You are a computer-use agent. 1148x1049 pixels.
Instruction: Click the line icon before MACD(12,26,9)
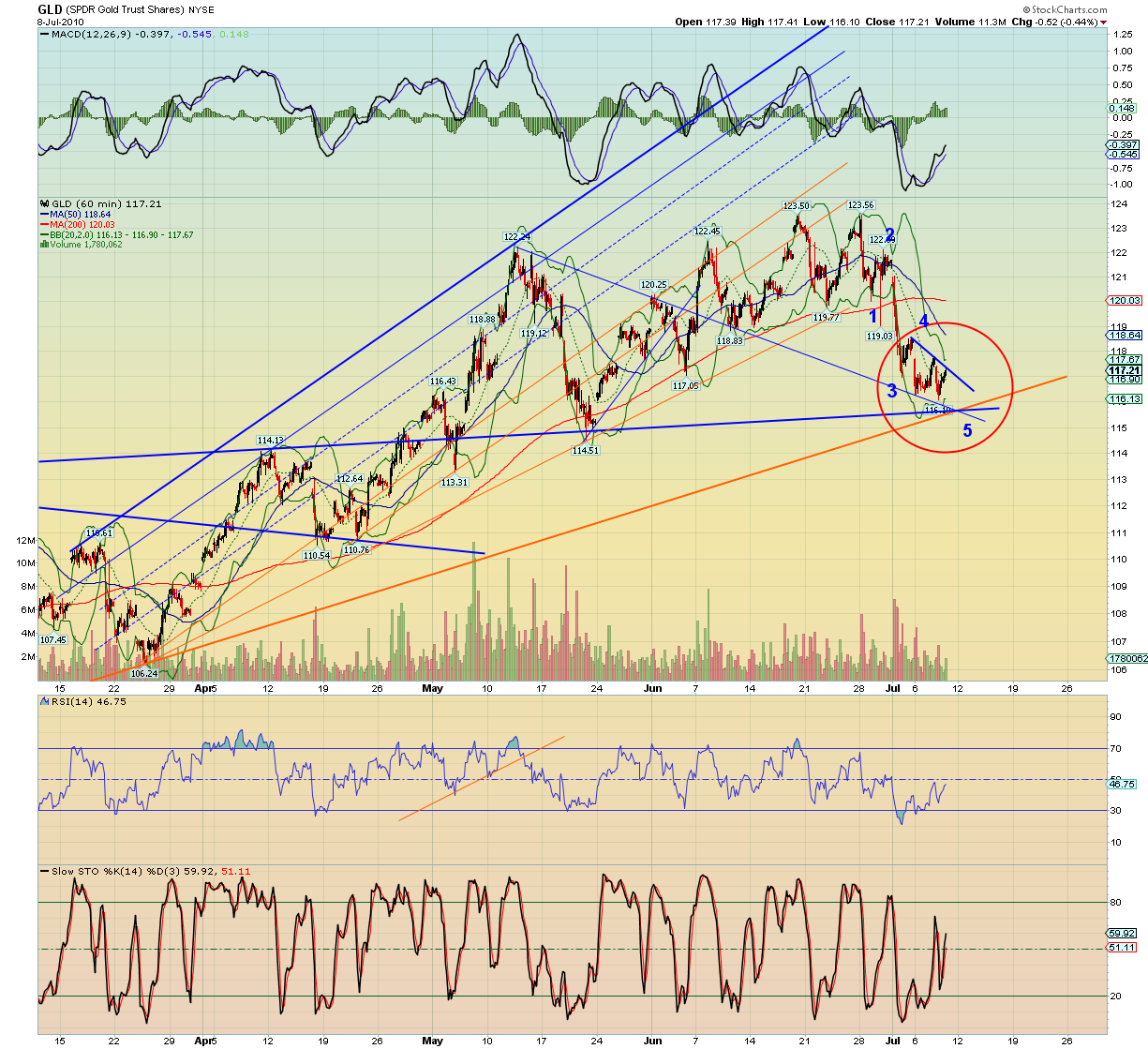click(44, 35)
